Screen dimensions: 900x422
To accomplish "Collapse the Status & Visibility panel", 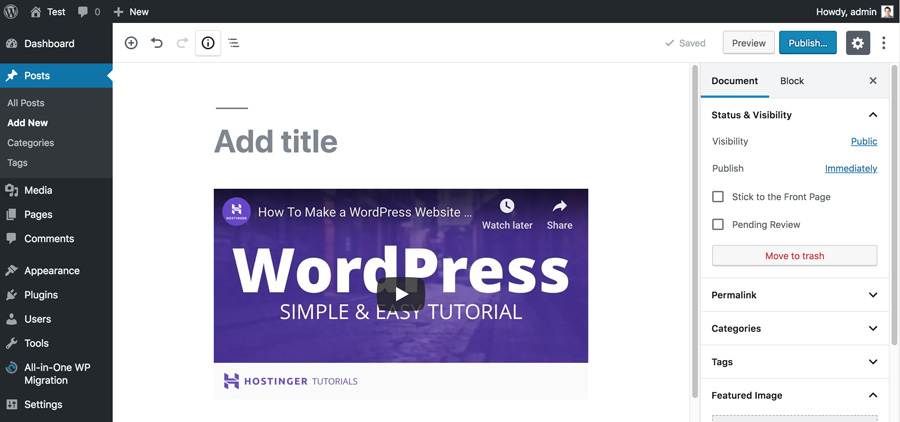I will [794, 115].
